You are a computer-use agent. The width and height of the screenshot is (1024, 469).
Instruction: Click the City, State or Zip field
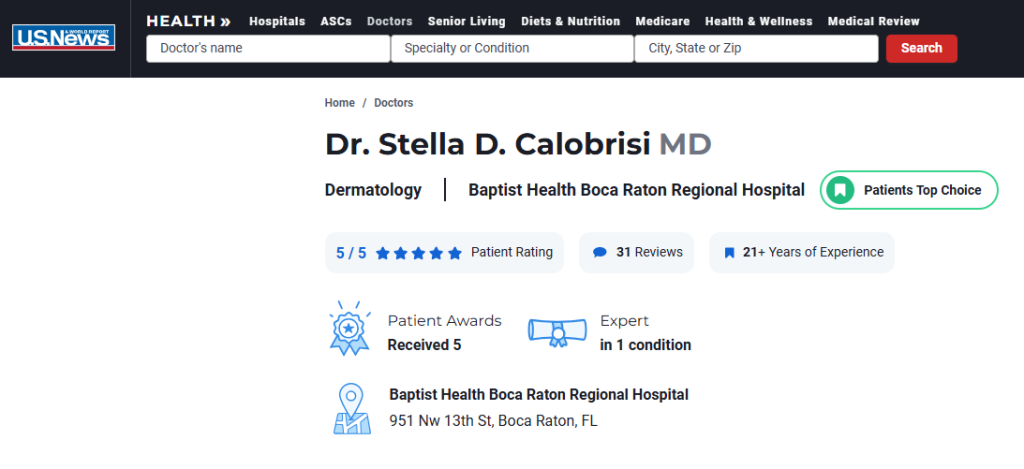756,48
